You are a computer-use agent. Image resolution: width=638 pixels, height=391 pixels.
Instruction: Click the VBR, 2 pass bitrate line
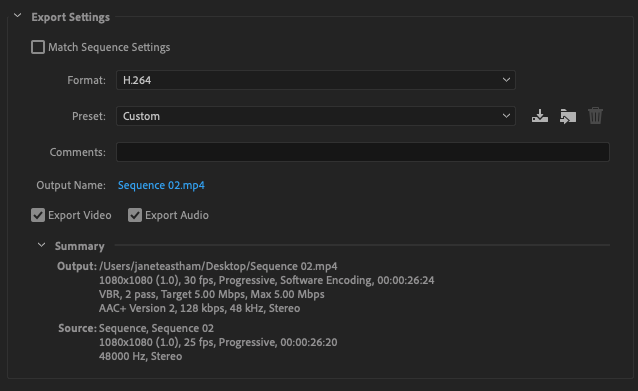[212, 294]
